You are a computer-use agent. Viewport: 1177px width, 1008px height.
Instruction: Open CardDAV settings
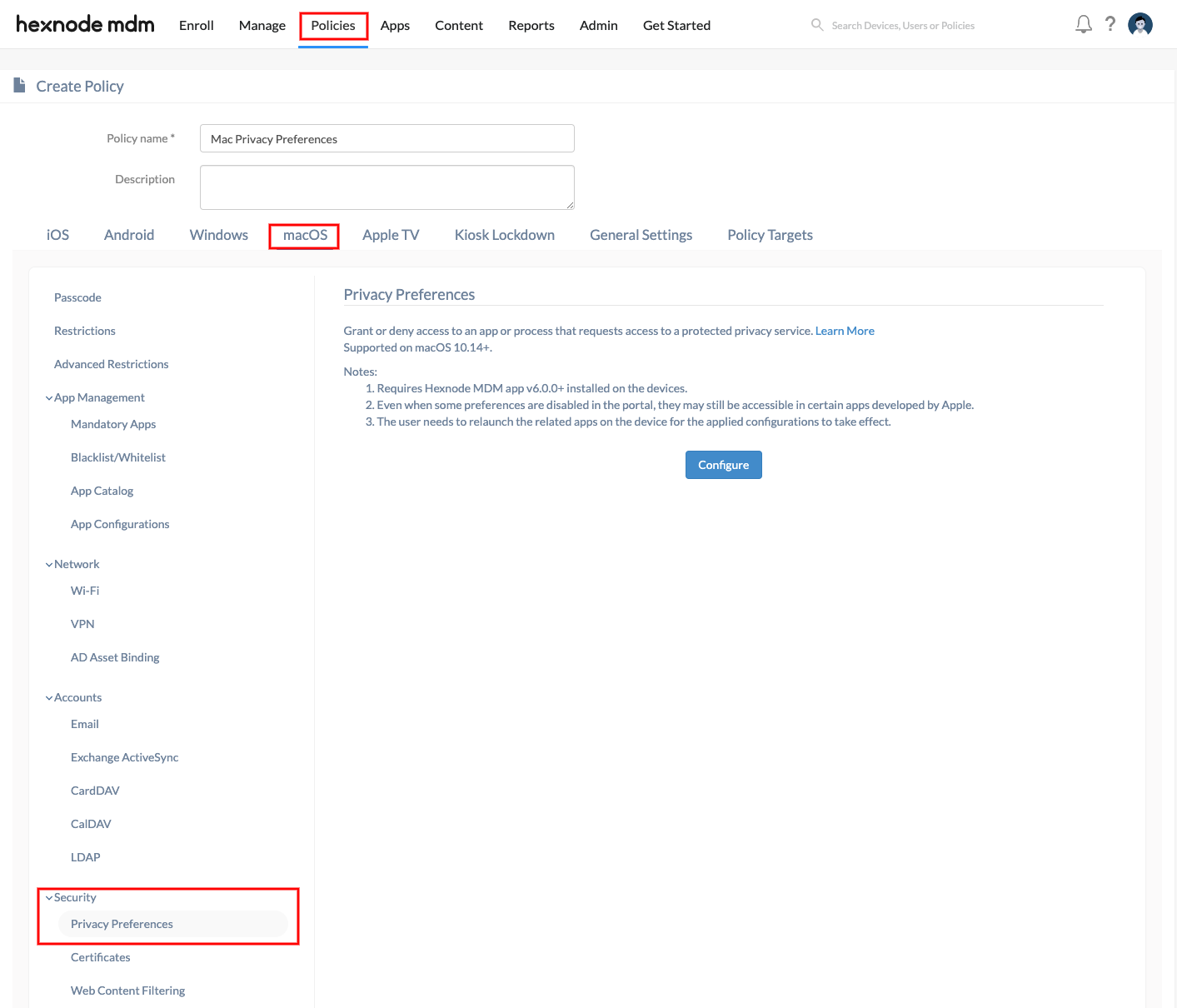click(x=95, y=791)
